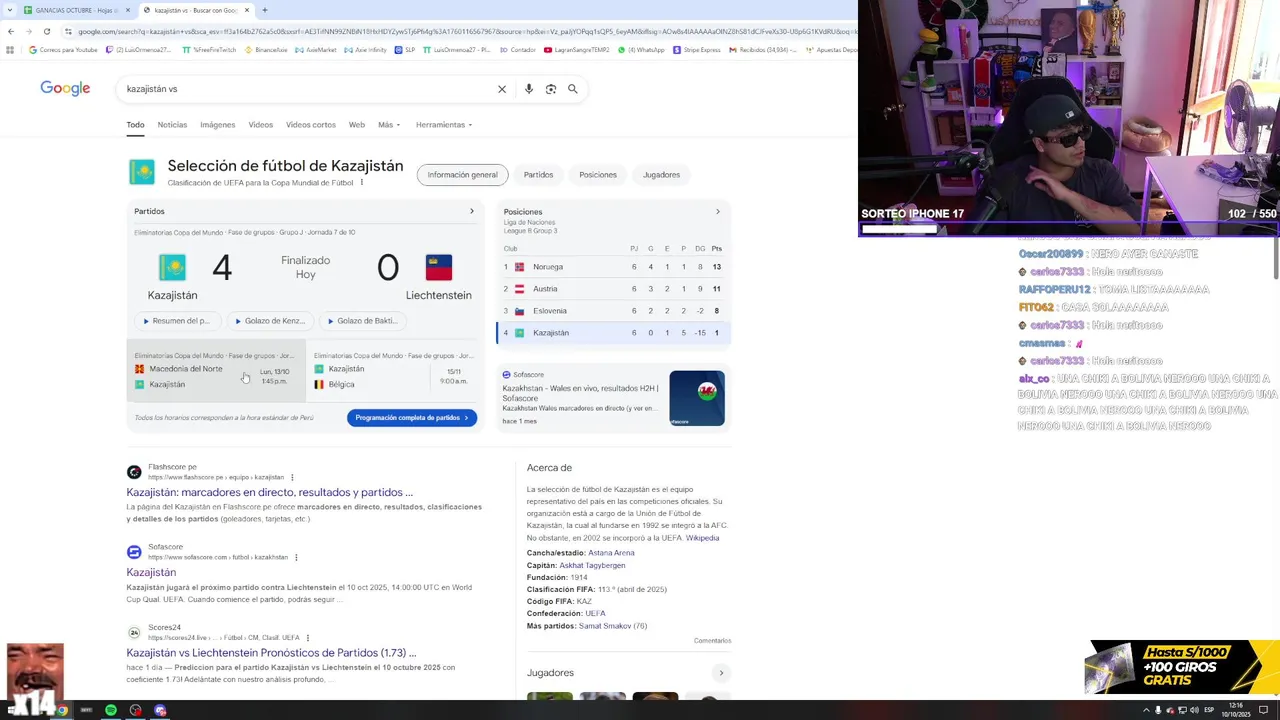Reload the page in the browser toolbar
The width and height of the screenshot is (1280, 720).
(x=46, y=31)
